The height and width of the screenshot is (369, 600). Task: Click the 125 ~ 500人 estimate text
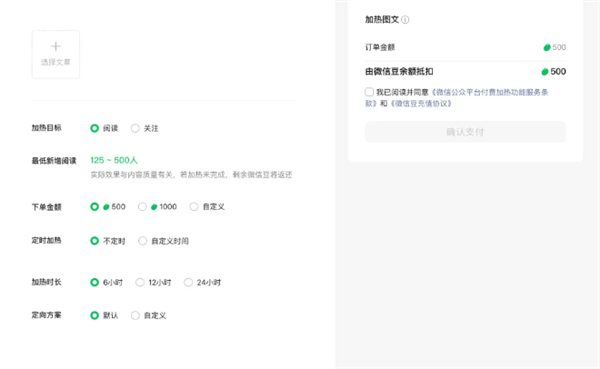(x=114, y=160)
